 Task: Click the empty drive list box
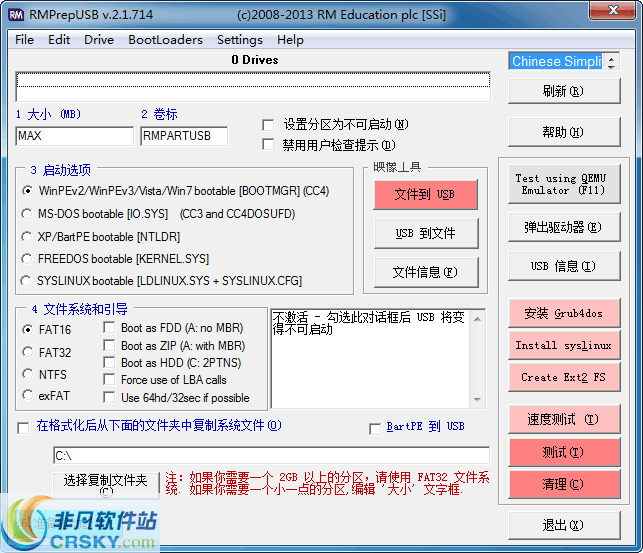click(253, 86)
